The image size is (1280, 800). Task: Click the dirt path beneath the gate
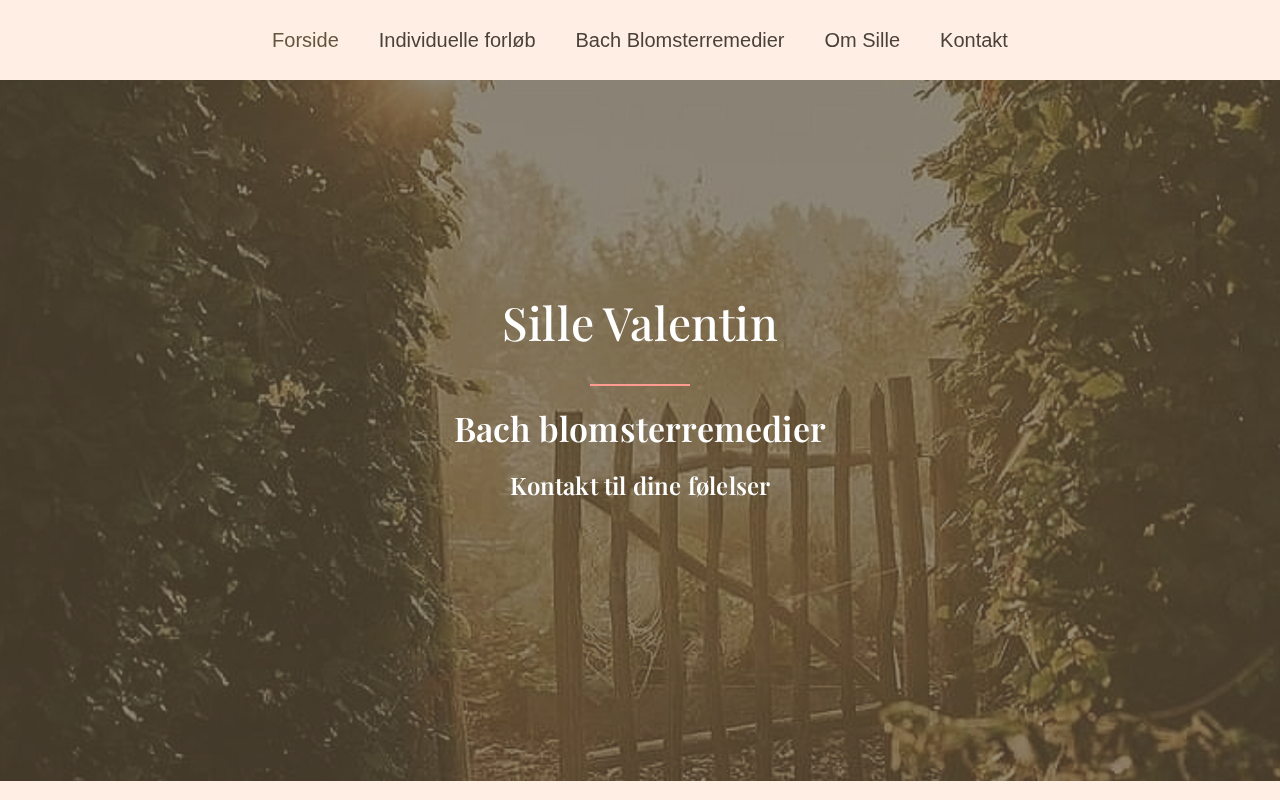[x=700, y=740]
